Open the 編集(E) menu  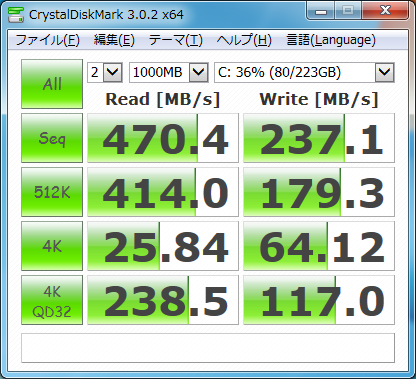(114, 40)
